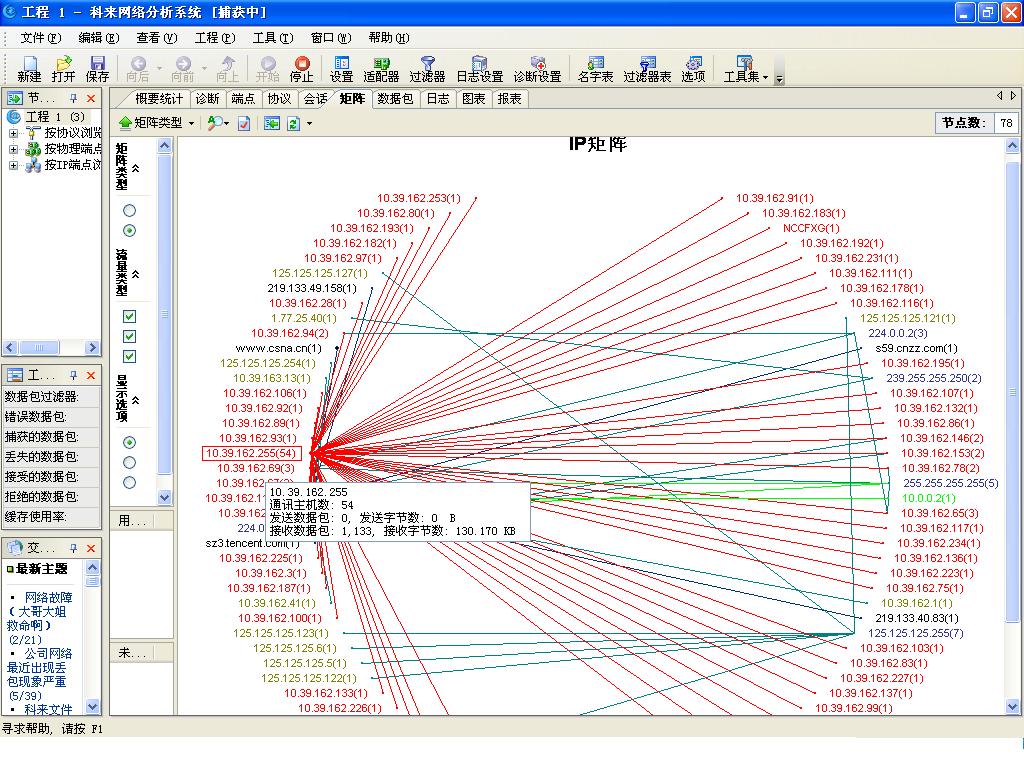1024x768 pixels.
Task: Switch to the 数据包 tab
Action: pyautogui.click(x=396, y=99)
